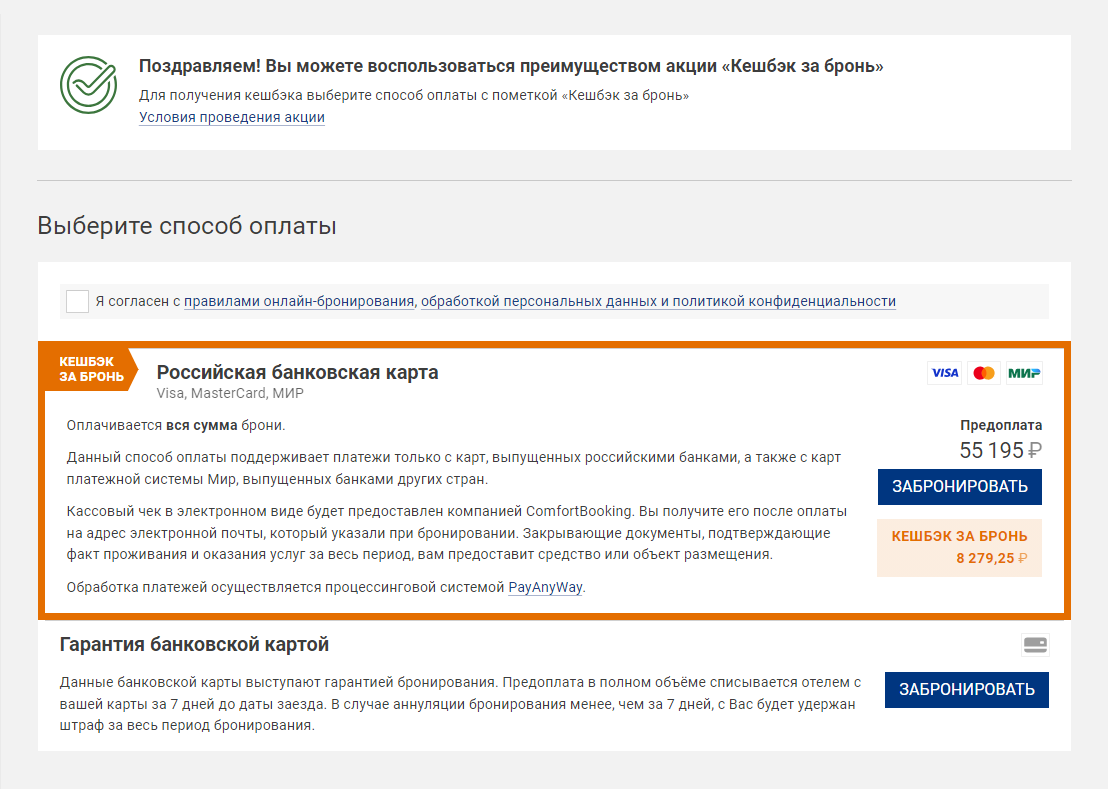
Task: Click «Забронировать» for Russian bank card payment
Action: [x=960, y=487]
